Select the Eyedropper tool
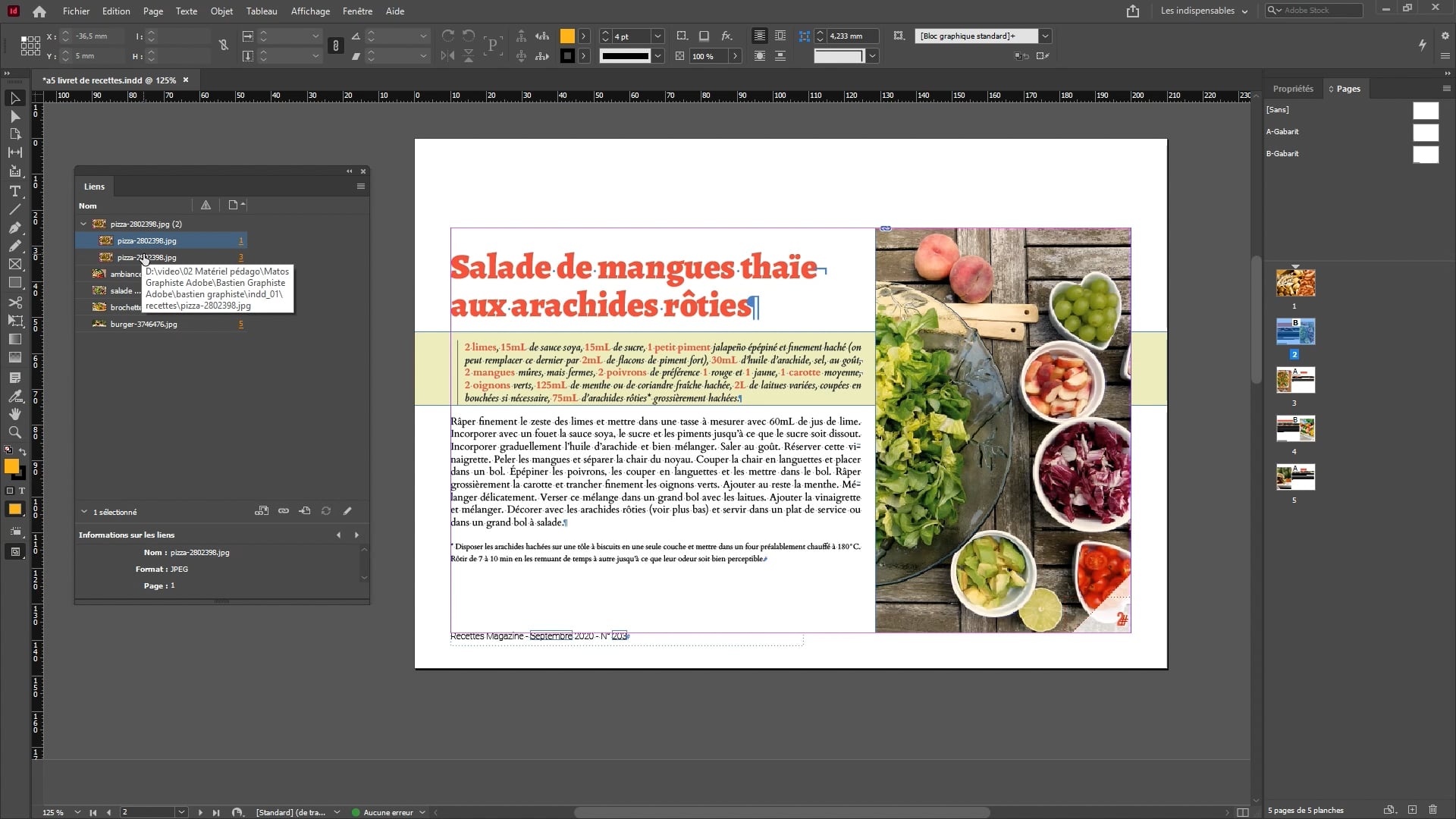The image size is (1456, 819). (14, 396)
